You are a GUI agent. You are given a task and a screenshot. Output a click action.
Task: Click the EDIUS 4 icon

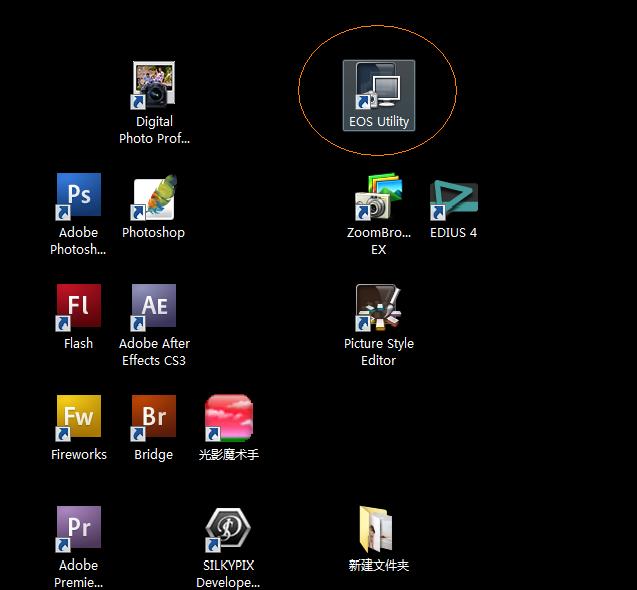click(453, 200)
